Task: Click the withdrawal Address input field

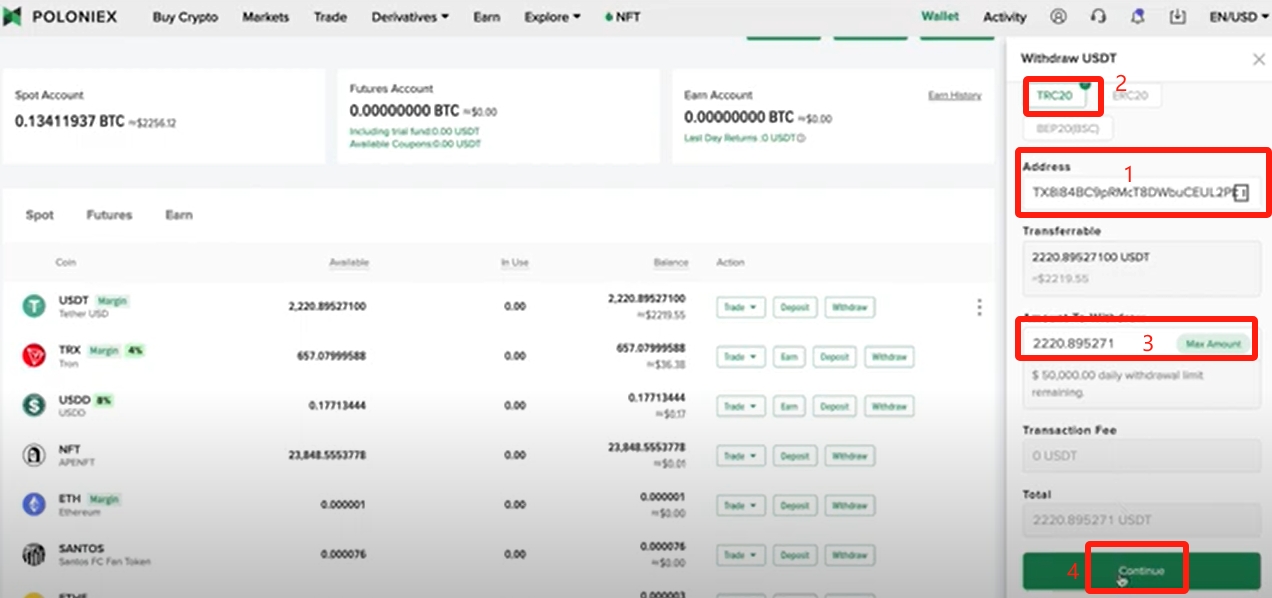Action: [x=1140, y=192]
